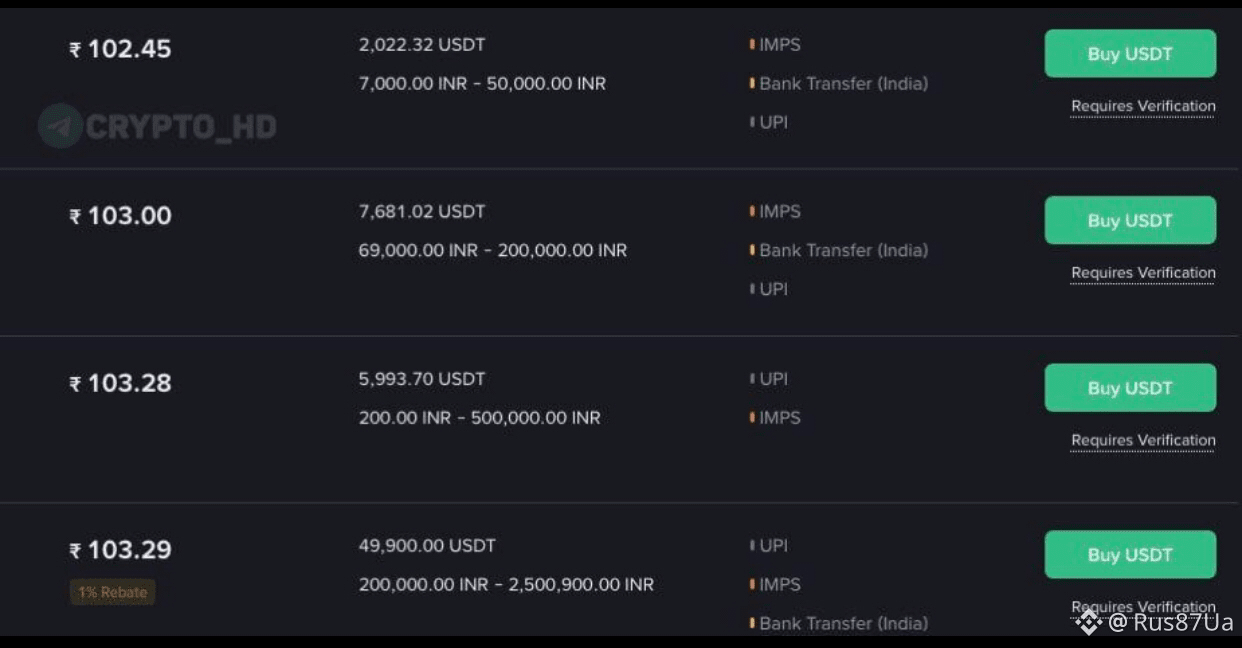Click the 1% Rebate badge
This screenshot has height=648, width=1242.
pos(112,592)
